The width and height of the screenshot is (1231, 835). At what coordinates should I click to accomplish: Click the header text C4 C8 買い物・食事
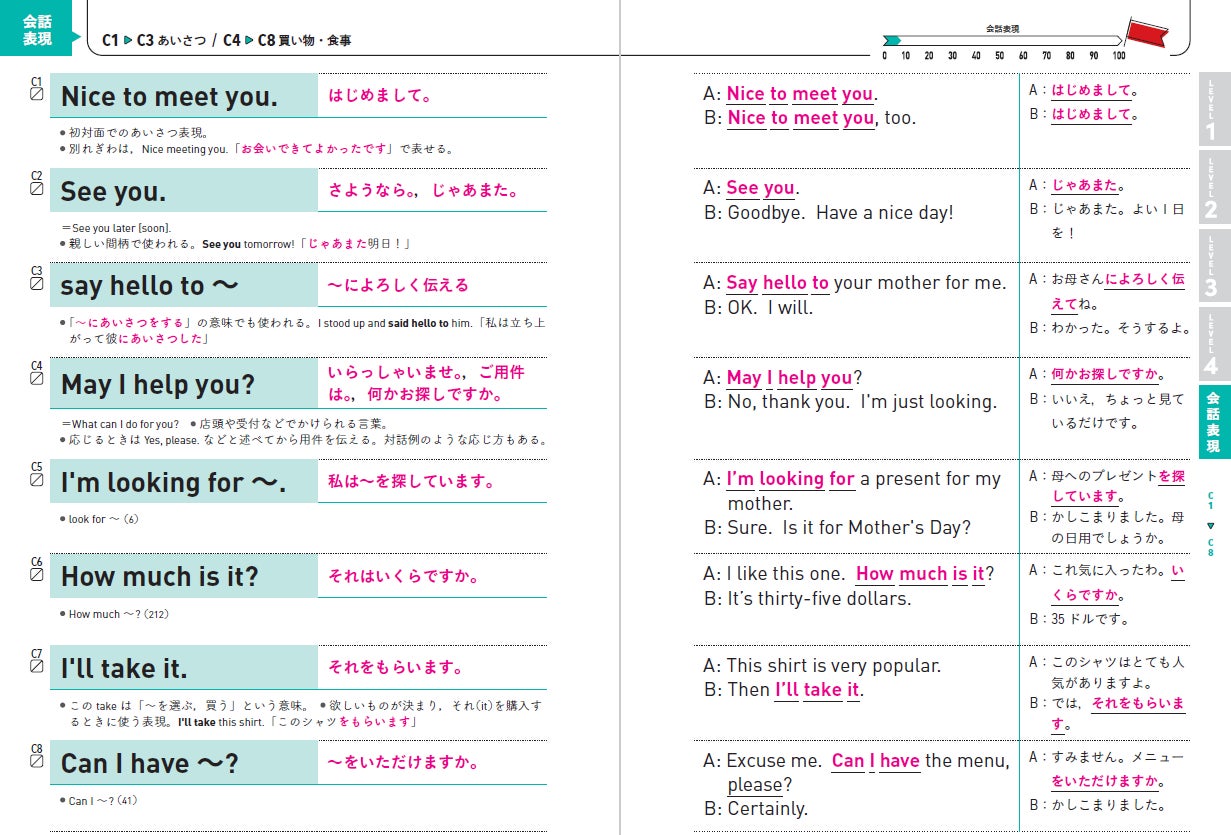287,41
